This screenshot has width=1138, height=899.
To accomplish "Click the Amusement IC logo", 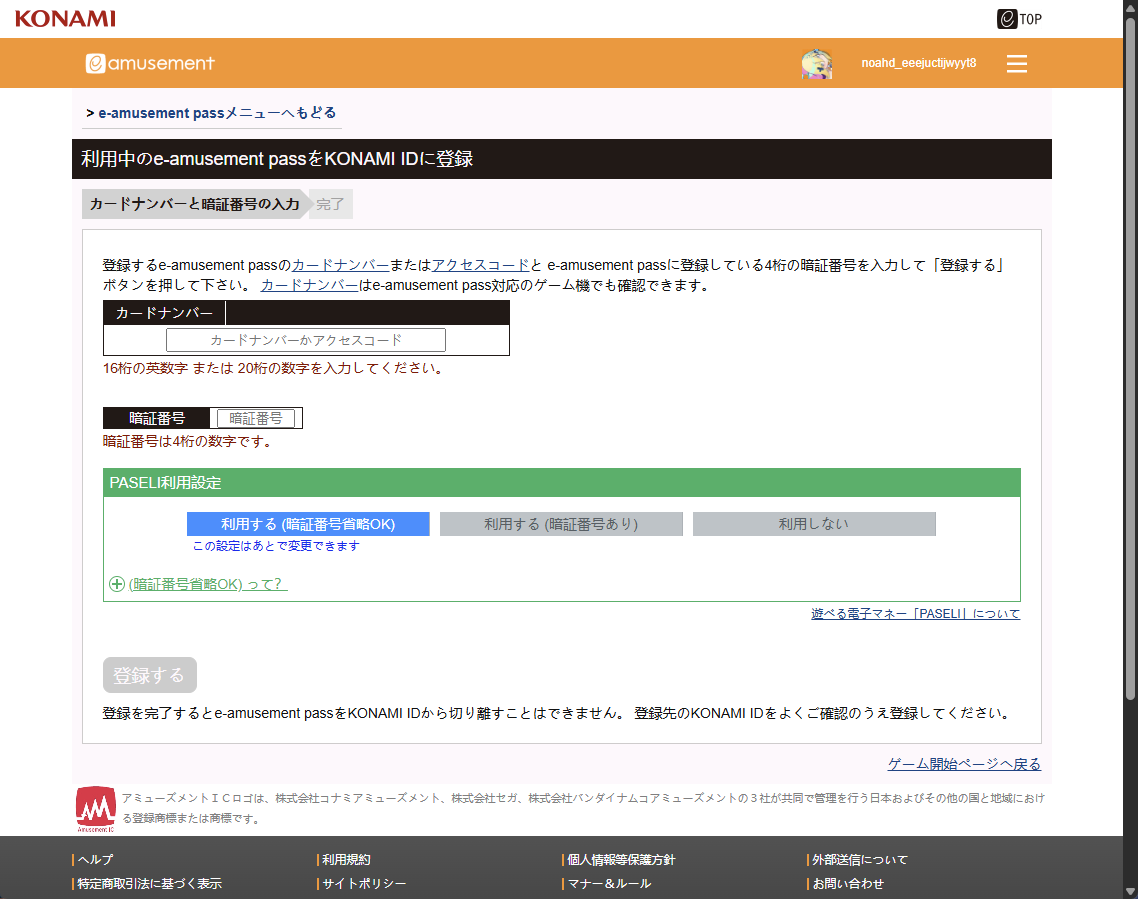I will pyautogui.click(x=96, y=809).
